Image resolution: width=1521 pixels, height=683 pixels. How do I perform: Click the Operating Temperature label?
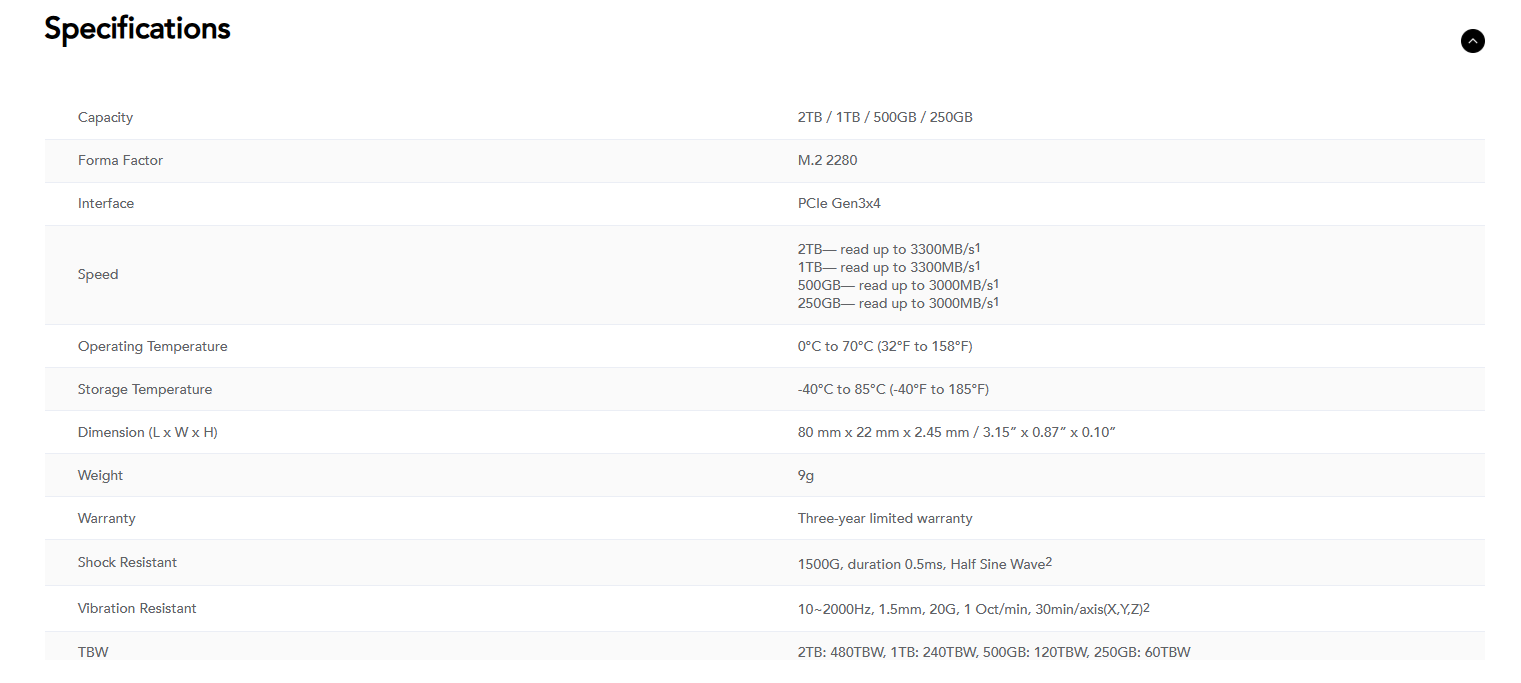point(152,346)
